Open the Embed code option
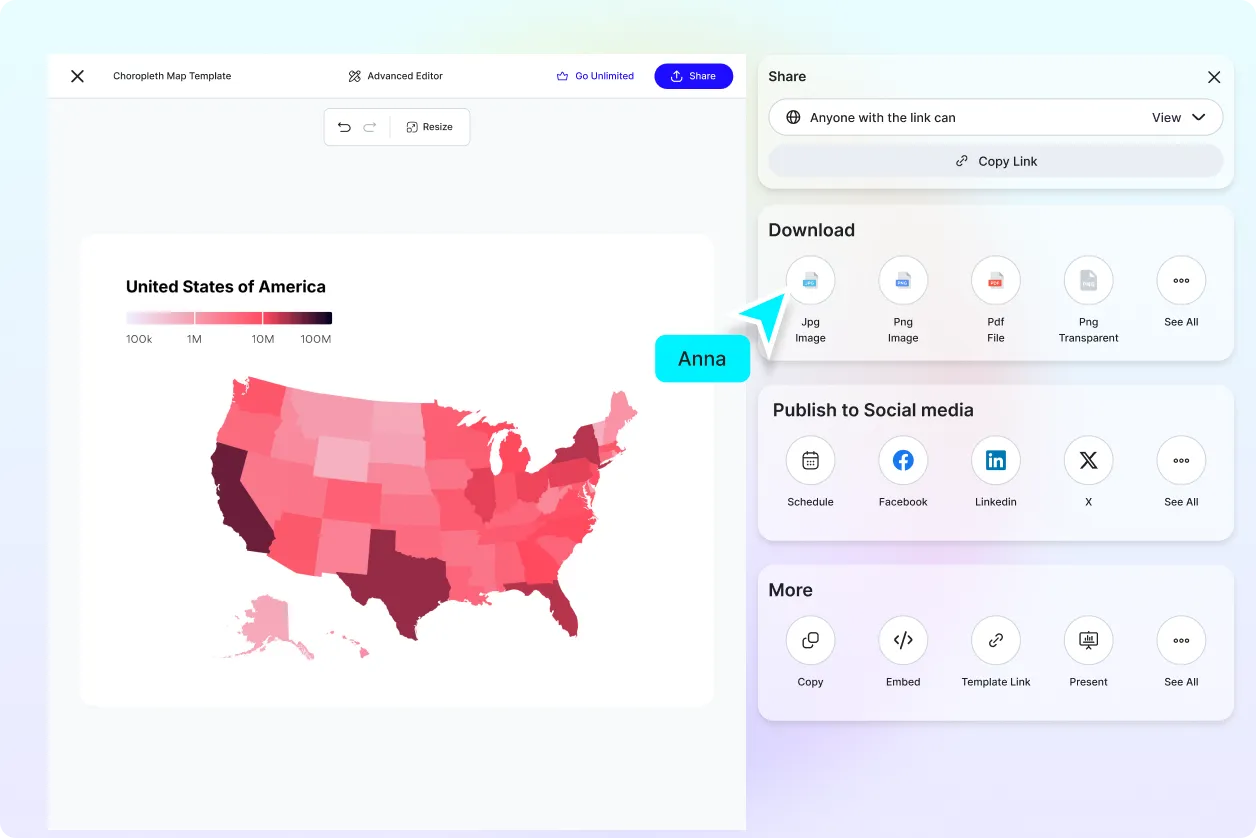The height and width of the screenshot is (838, 1256). tap(903, 641)
